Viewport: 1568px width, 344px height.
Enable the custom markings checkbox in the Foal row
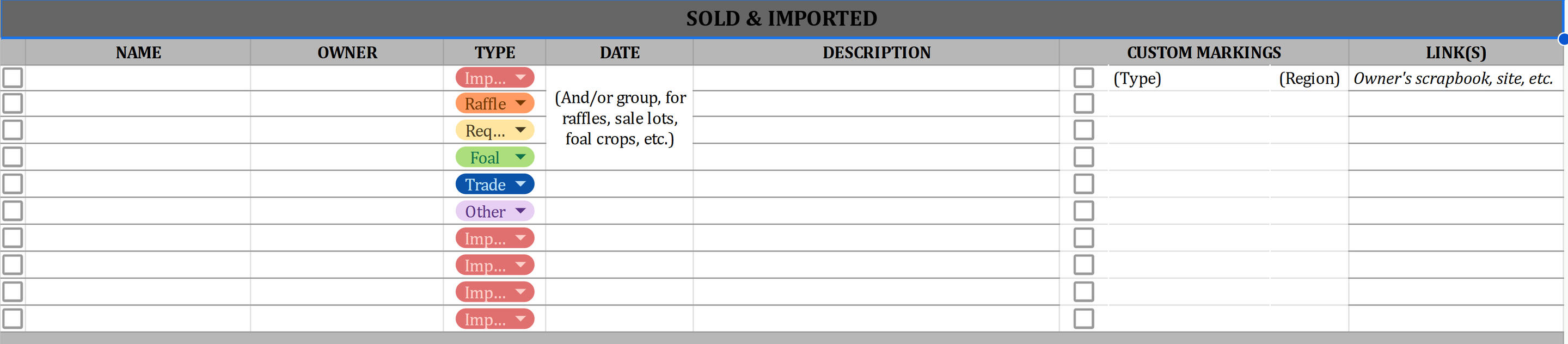coord(1083,157)
